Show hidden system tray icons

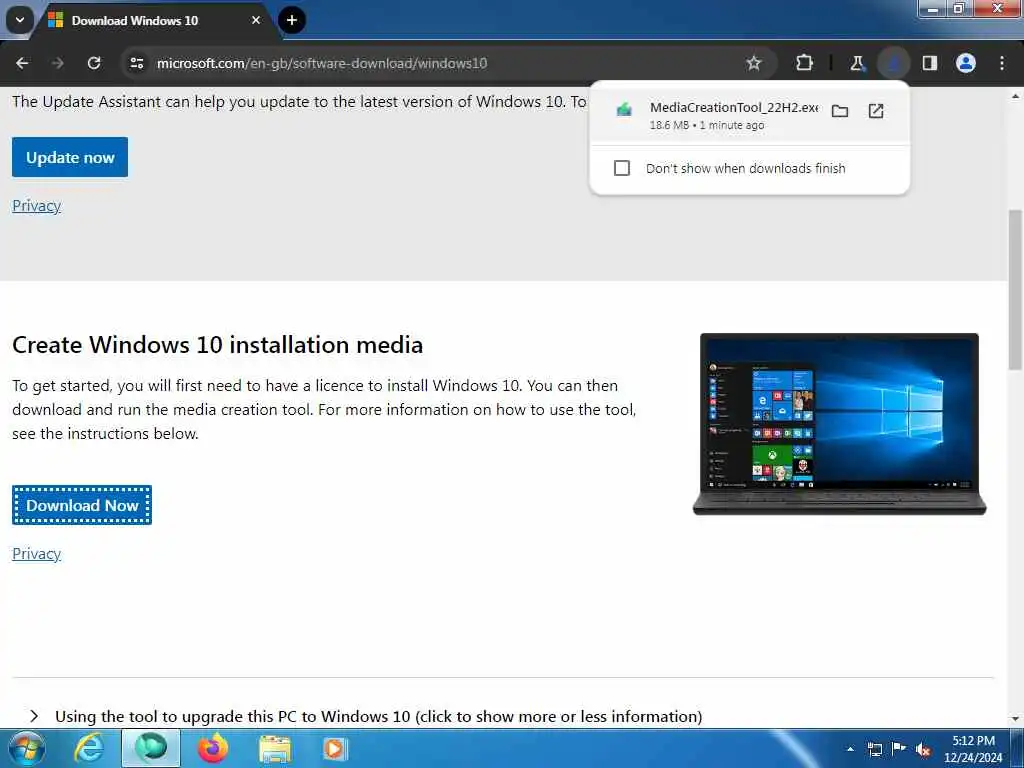[850, 749]
